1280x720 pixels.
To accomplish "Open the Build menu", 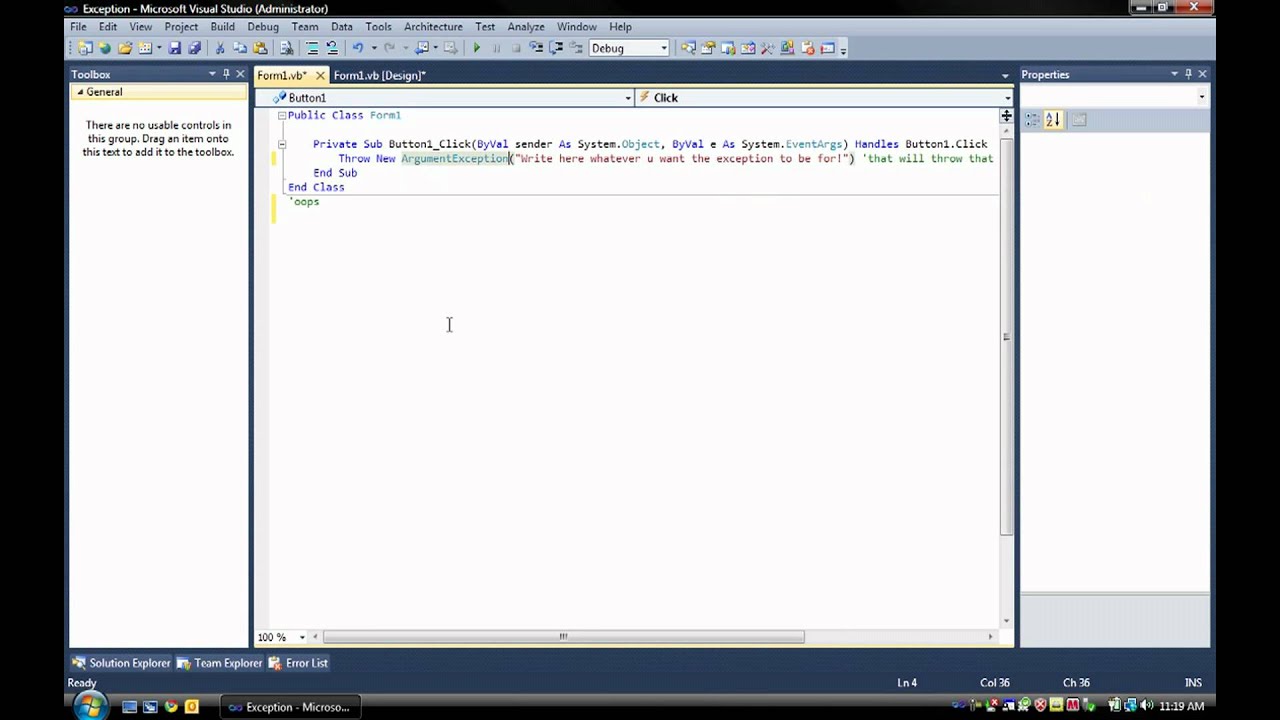I will [222, 27].
